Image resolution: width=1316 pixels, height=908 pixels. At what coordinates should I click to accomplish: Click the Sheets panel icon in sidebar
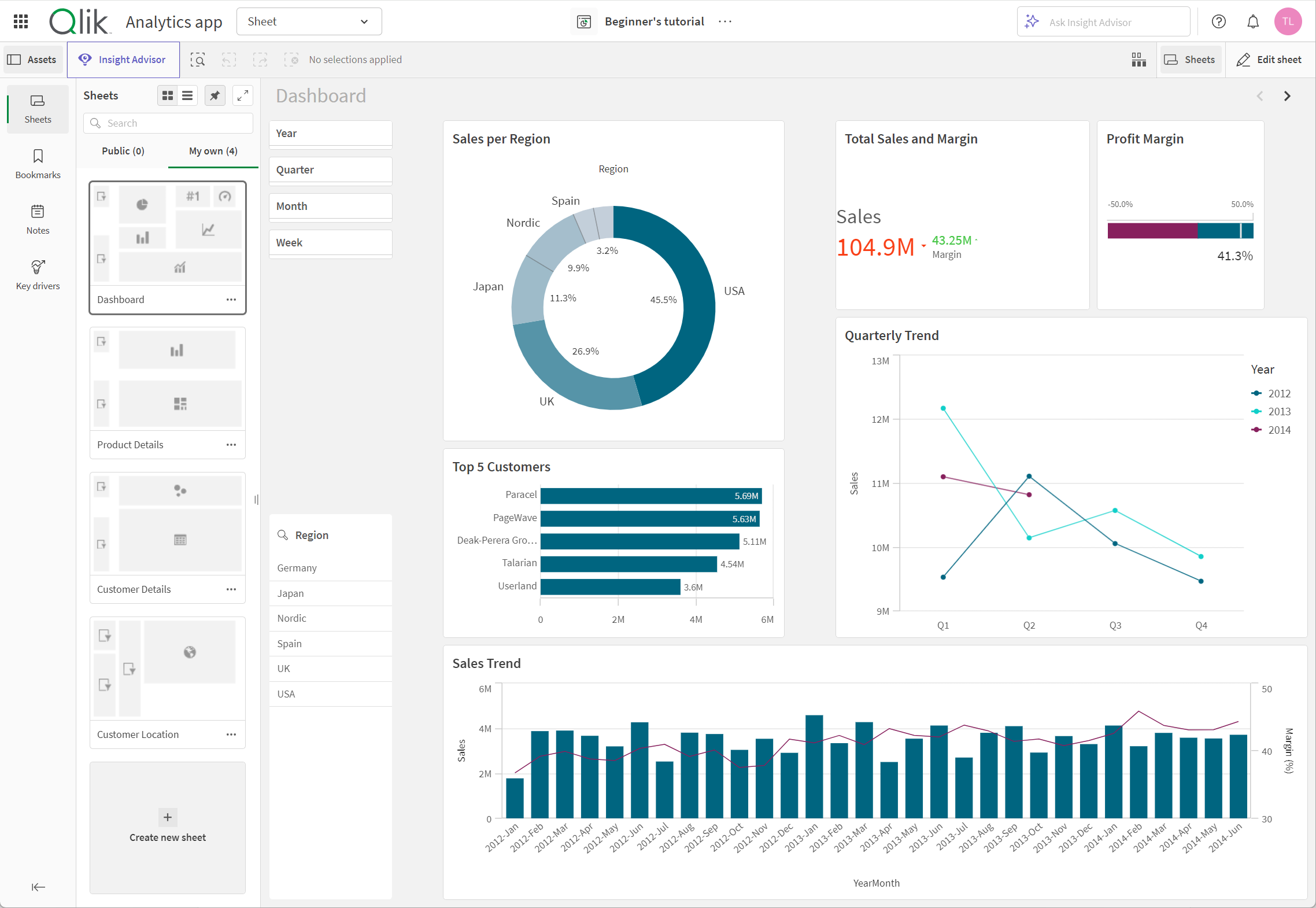click(x=37, y=108)
